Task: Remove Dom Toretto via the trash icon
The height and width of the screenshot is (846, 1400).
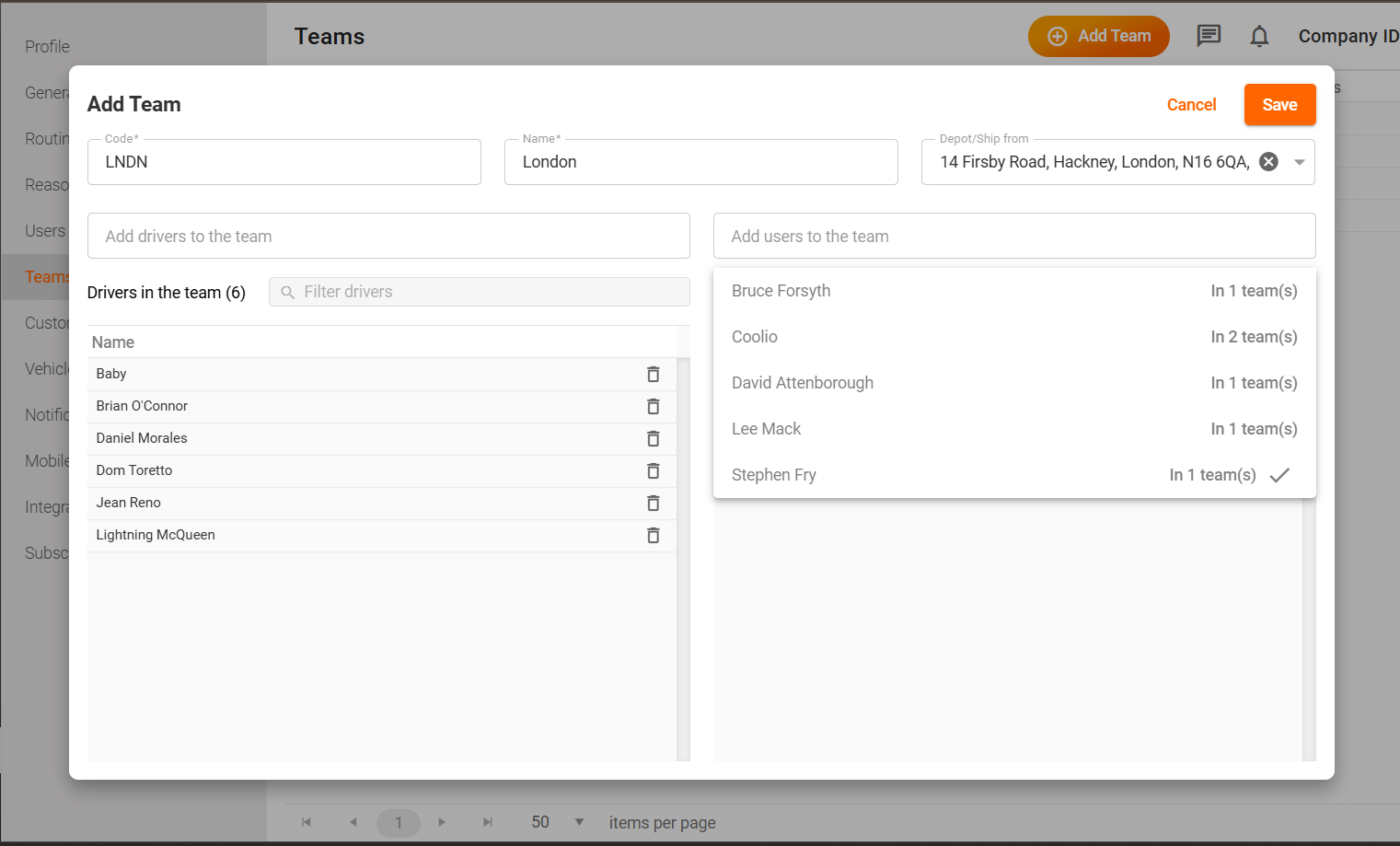Action: [x=653, y=470]
